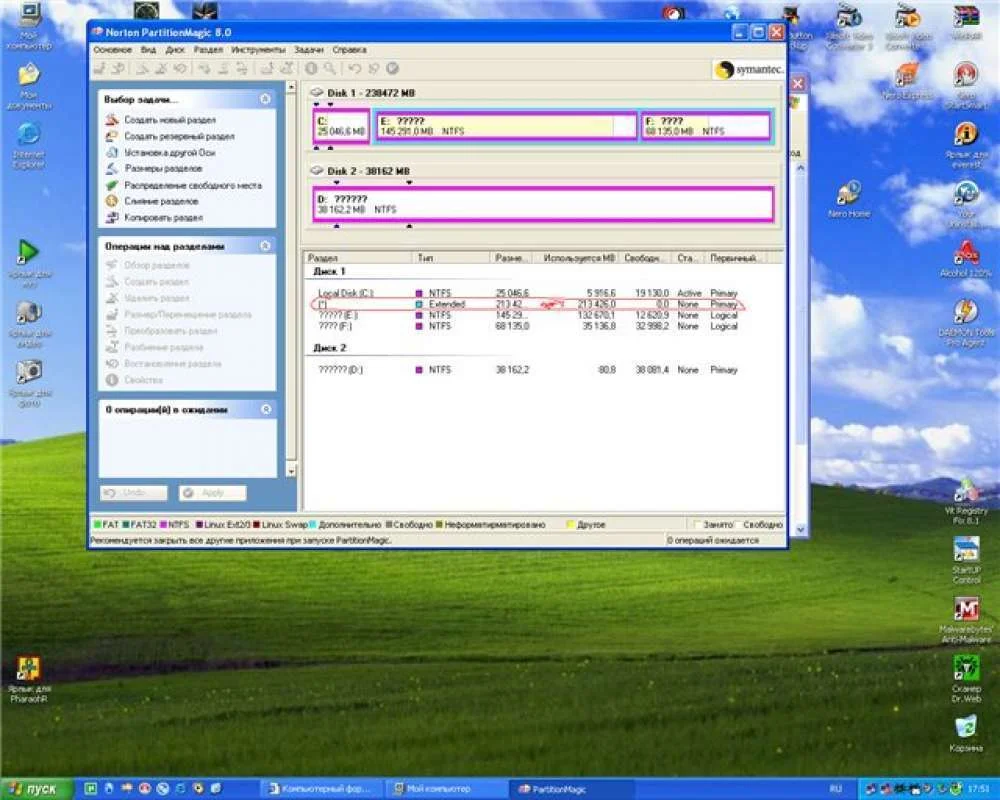Click the properties info icon in toolbar
The height and width of the screenshot is (800, 1000).
[x=311, y=69]
